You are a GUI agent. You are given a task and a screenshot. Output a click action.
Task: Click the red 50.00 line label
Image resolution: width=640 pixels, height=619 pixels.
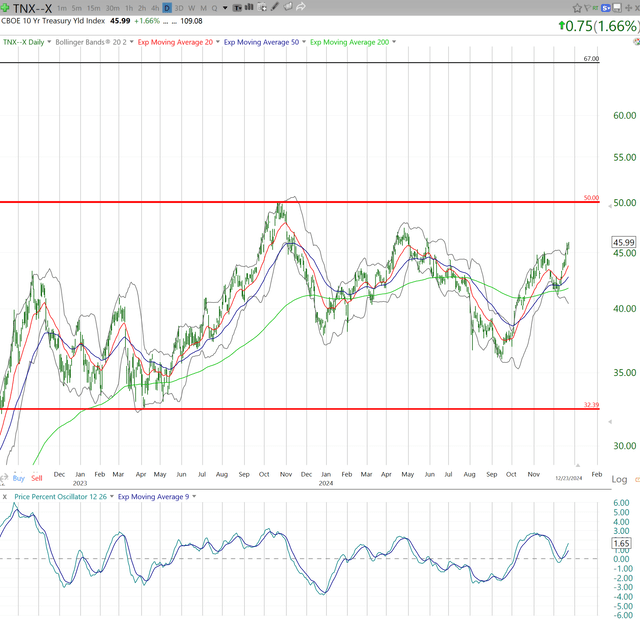tap(591, 197)
